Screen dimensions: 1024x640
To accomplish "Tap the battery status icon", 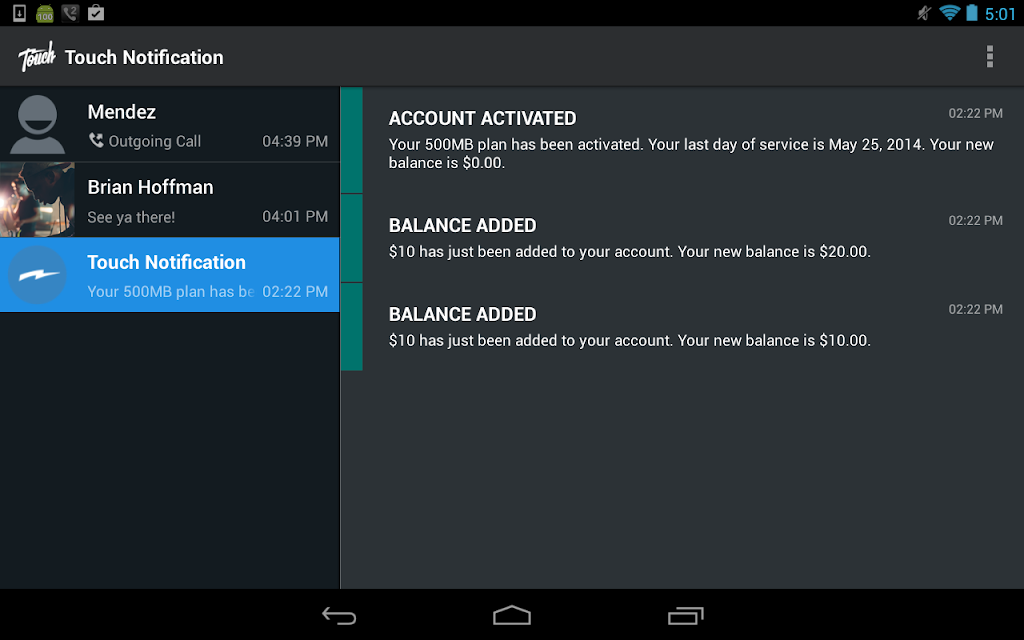I will tap(972, 13).
